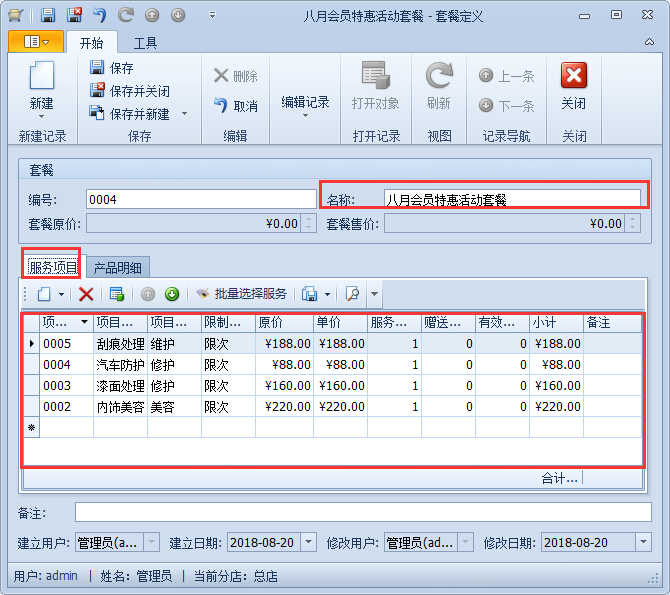Click 保存 save button in ribbon
Image resolution: width=670 pixels, height=595 pixels.
[x=112, y=68]
